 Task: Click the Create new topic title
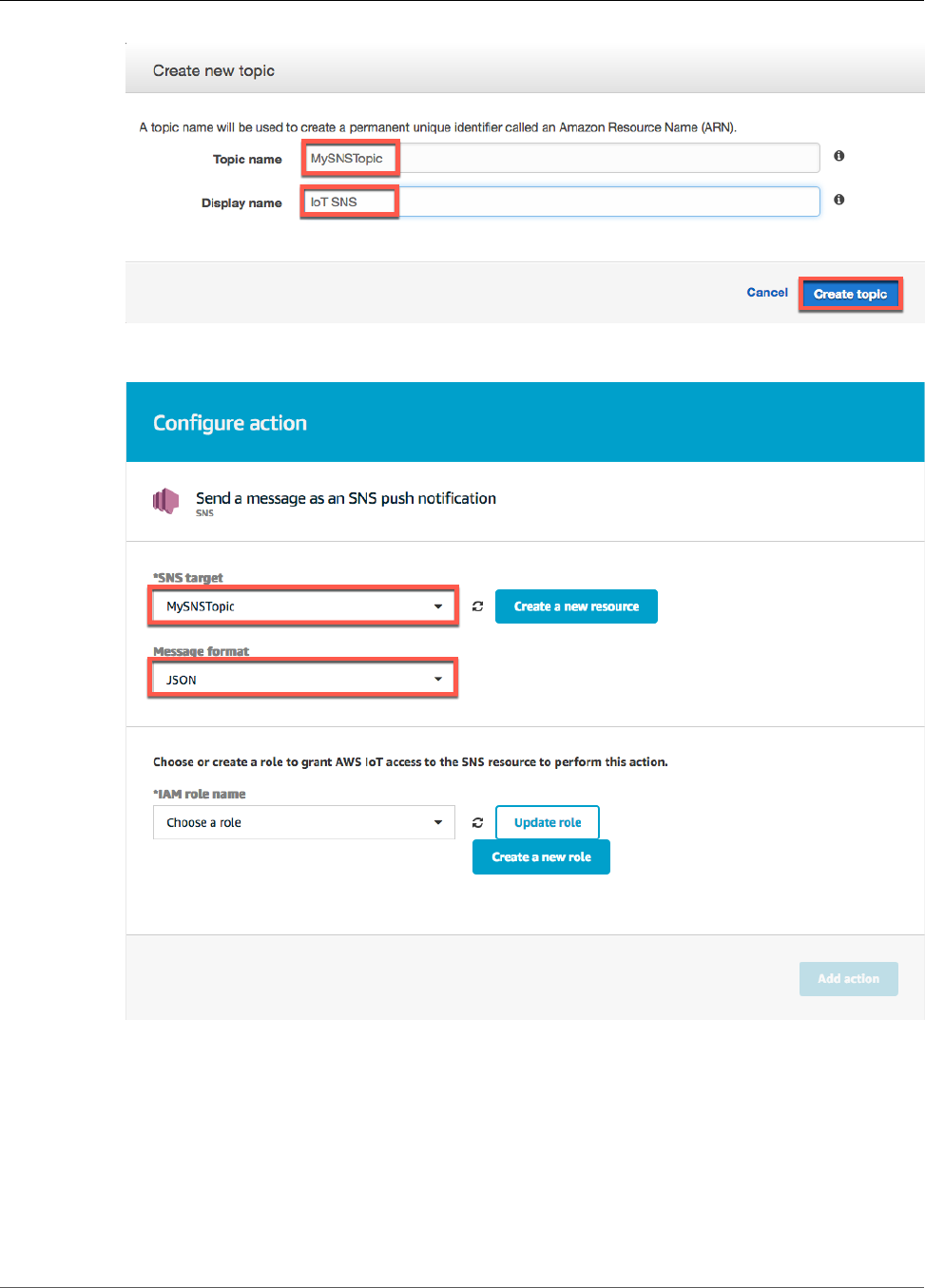coord(214,71)
